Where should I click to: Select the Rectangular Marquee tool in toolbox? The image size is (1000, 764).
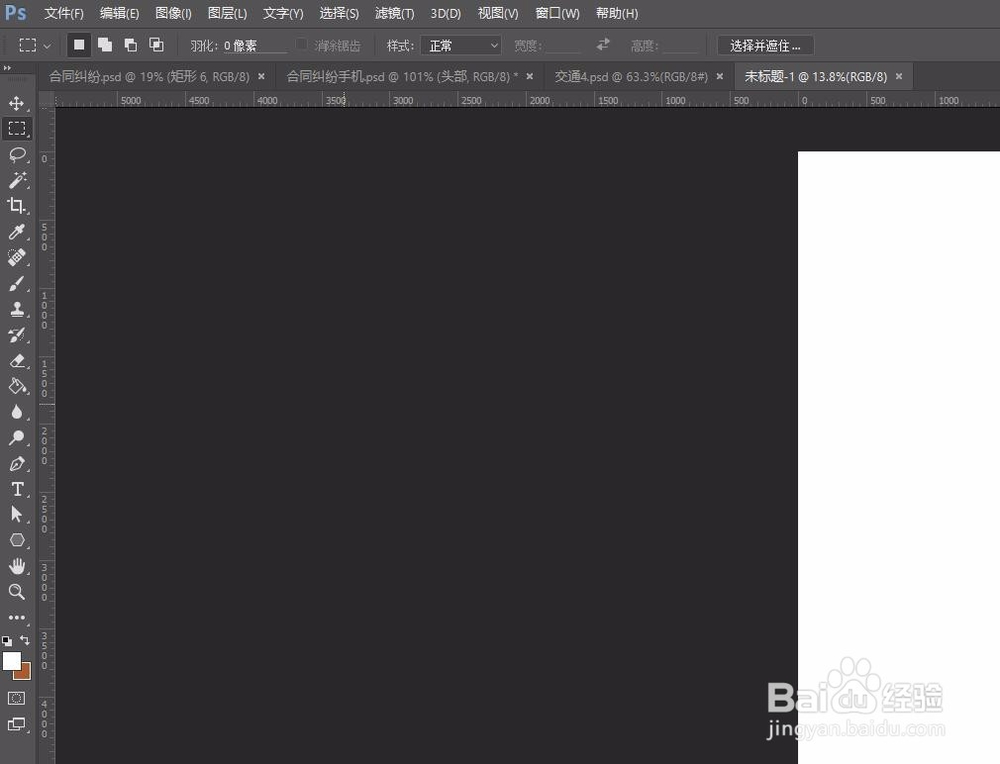tap(17, 129)
